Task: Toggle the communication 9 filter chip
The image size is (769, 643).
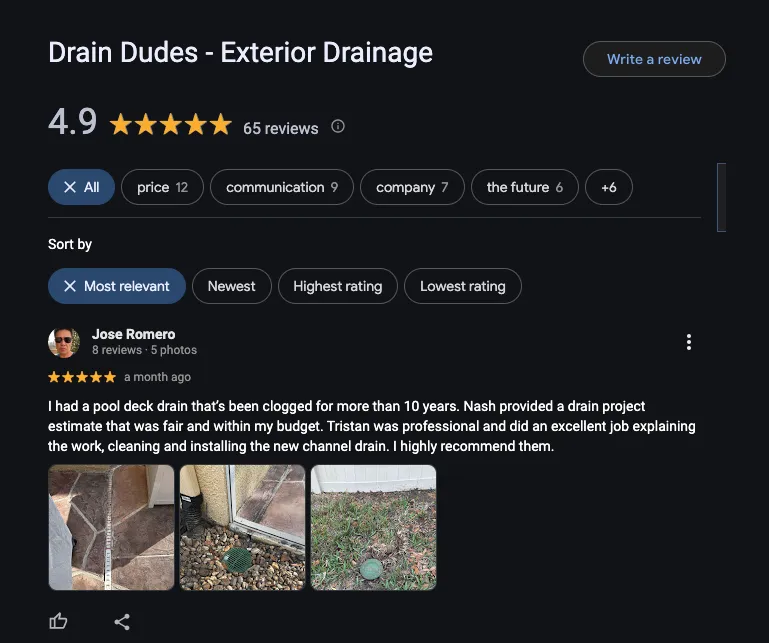Action: (282, 187)
